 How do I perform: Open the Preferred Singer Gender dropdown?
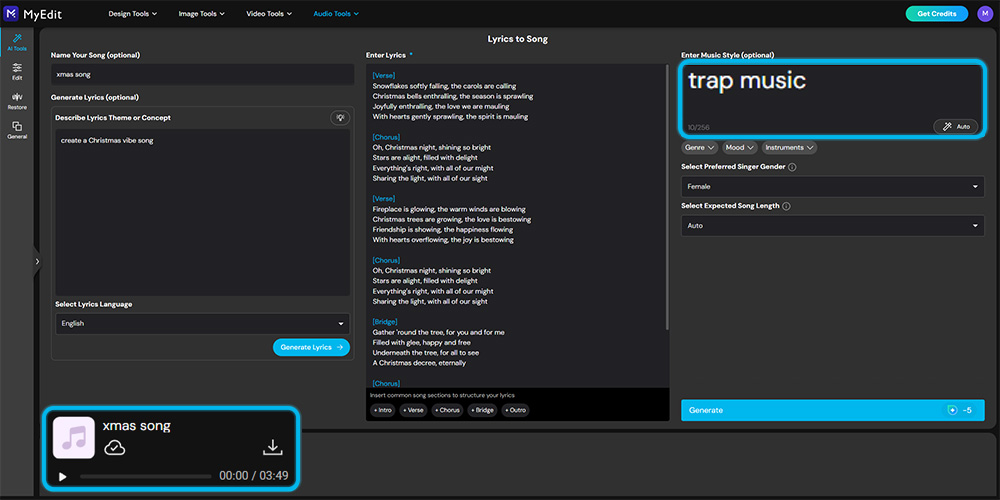click(832, 187)
